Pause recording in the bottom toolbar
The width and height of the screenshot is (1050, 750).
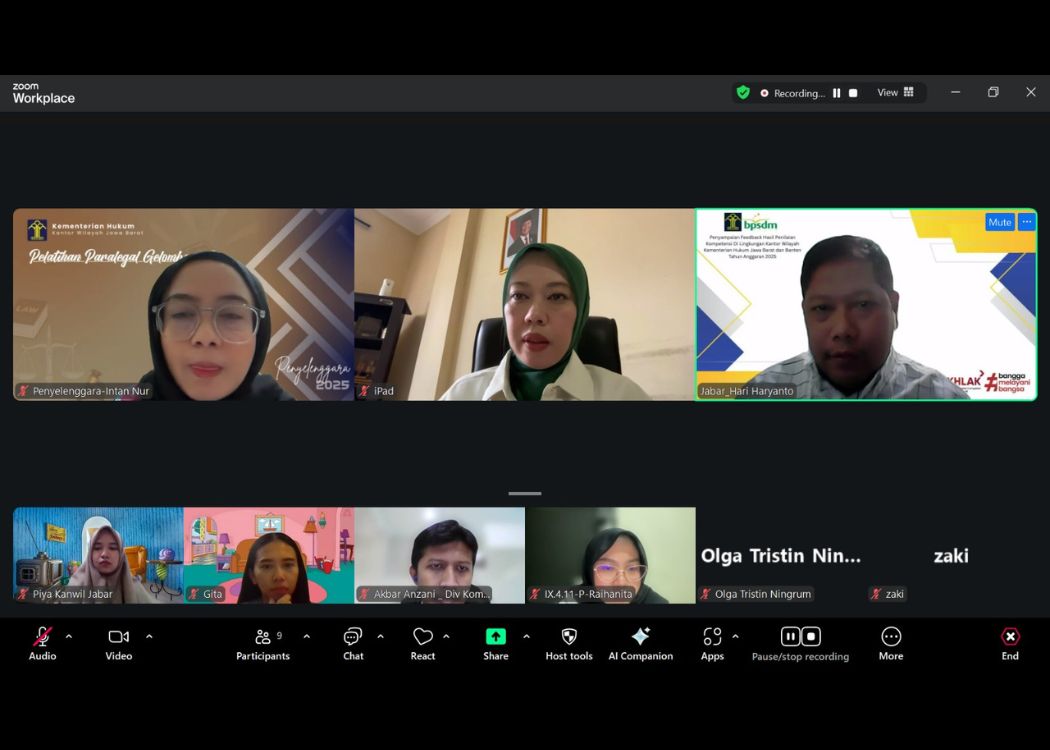tap(790, 636)
